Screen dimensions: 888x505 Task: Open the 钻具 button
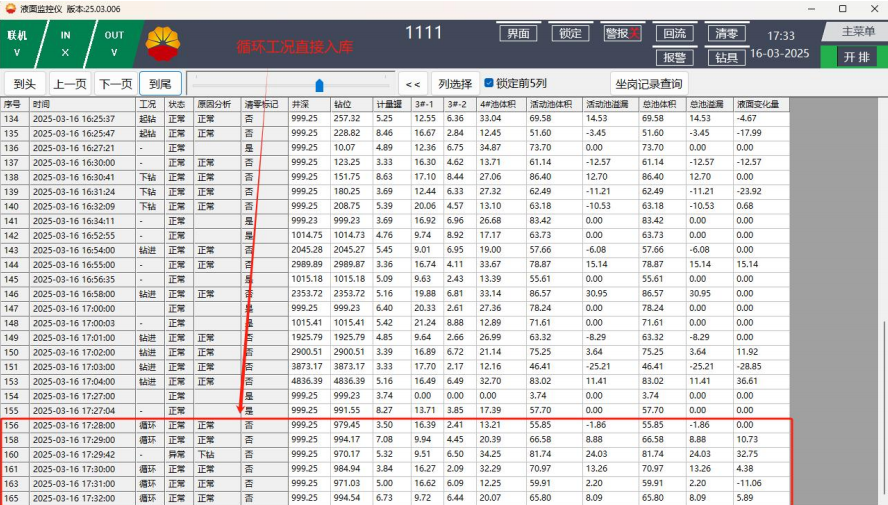coord(727,57)
